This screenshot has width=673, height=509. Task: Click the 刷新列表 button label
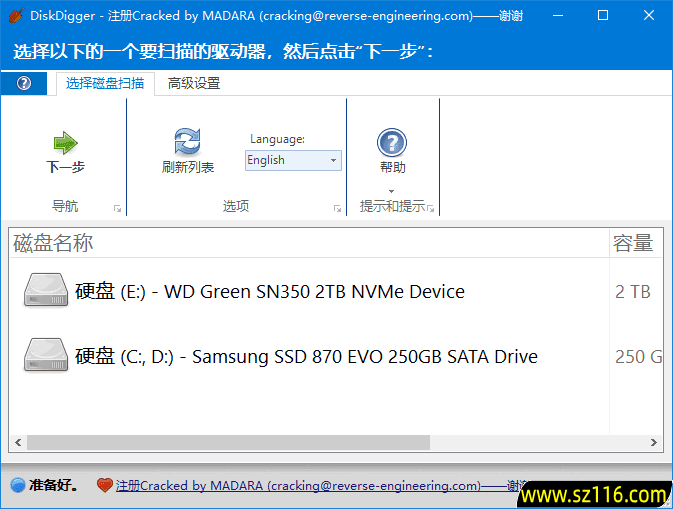pyautogui.click(x=188, y=167)
